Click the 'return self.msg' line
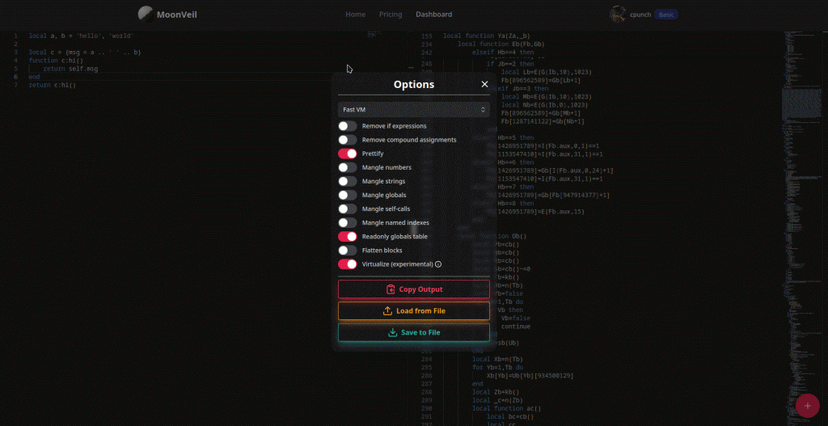The width and height of the screenshot is (828, 426). (x=70, y=69)
